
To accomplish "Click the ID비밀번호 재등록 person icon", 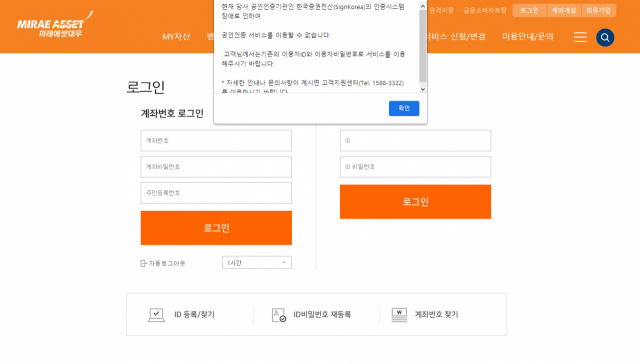I will (279, 315).
